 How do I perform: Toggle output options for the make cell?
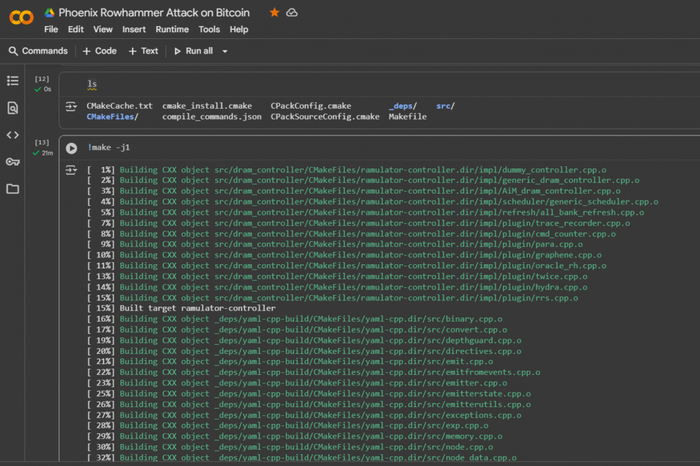tap(71, 171)
